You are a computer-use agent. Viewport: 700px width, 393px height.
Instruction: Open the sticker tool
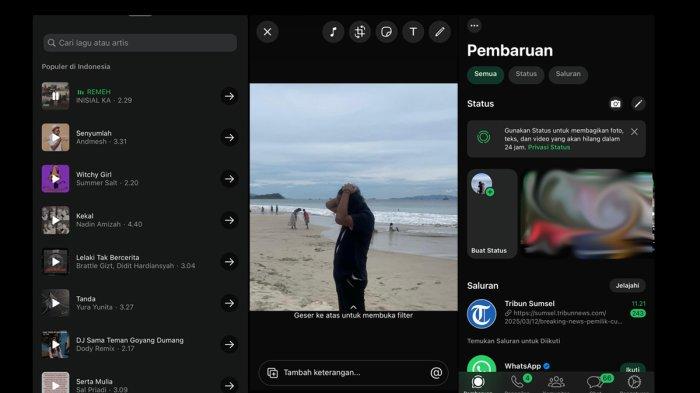pyautogui.click(x=387, y=32)
